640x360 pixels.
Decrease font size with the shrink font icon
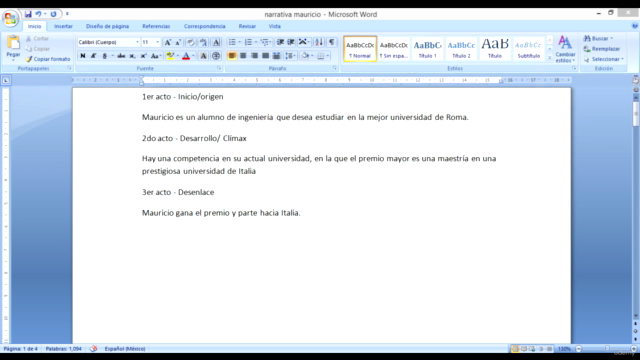tap(178, 42)
